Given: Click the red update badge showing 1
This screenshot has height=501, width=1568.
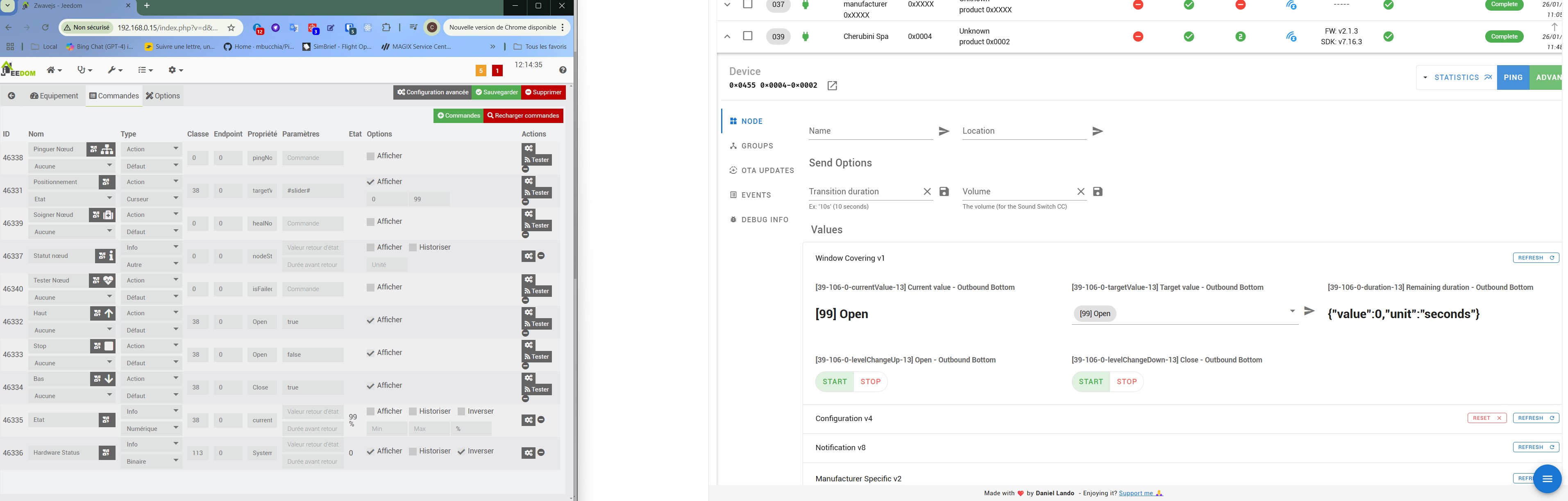Looking at the screenshot, I should point(497,71).
